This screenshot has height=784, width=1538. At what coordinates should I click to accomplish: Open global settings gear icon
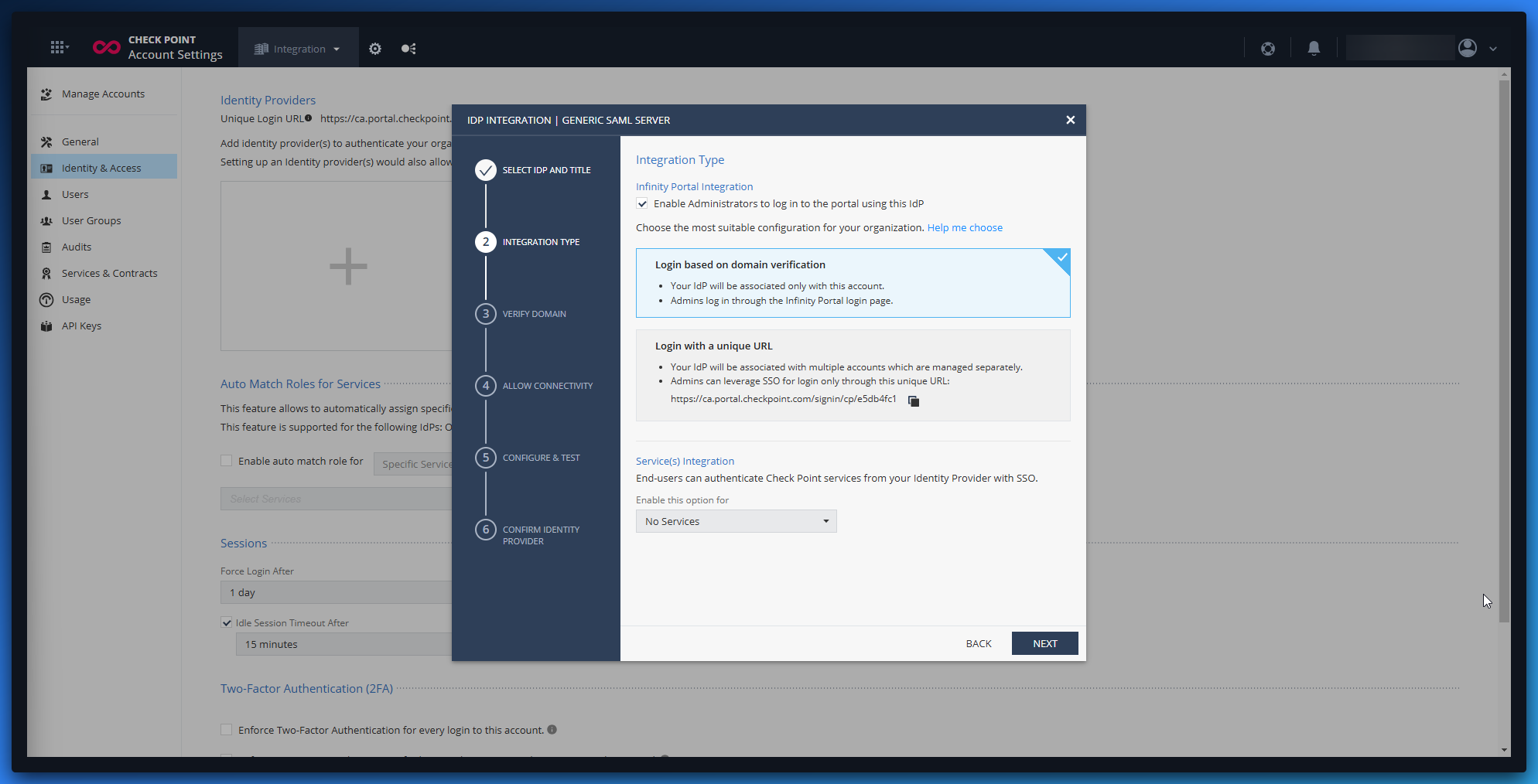click(x=375, y=49)
